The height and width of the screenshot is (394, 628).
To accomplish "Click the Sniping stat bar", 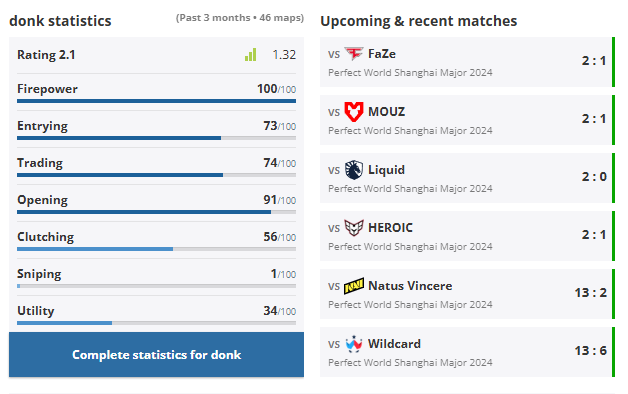I will pos(156,286).
